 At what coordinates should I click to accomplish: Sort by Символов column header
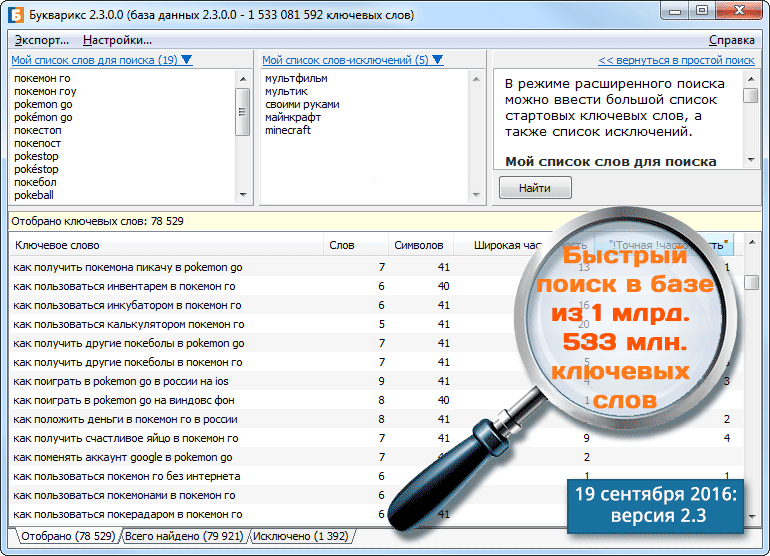click(x=420, y=245)
